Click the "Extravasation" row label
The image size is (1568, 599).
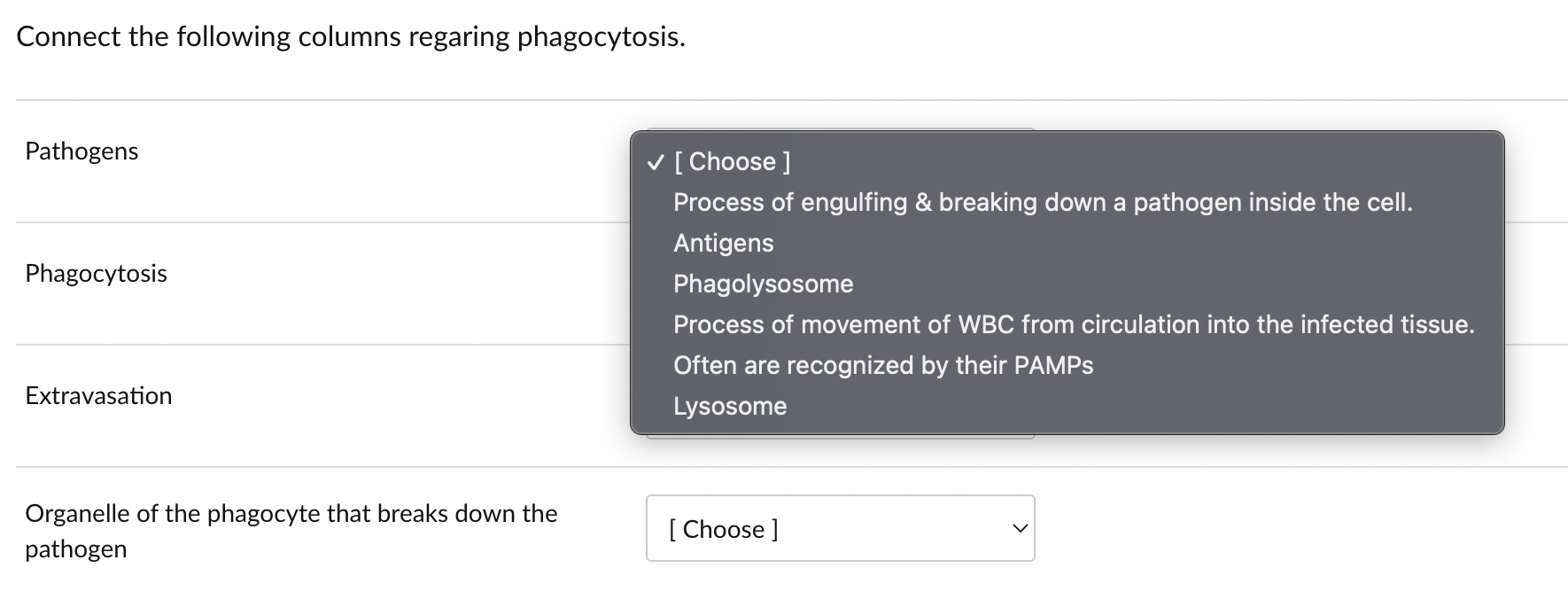click(x=98, y=396)
